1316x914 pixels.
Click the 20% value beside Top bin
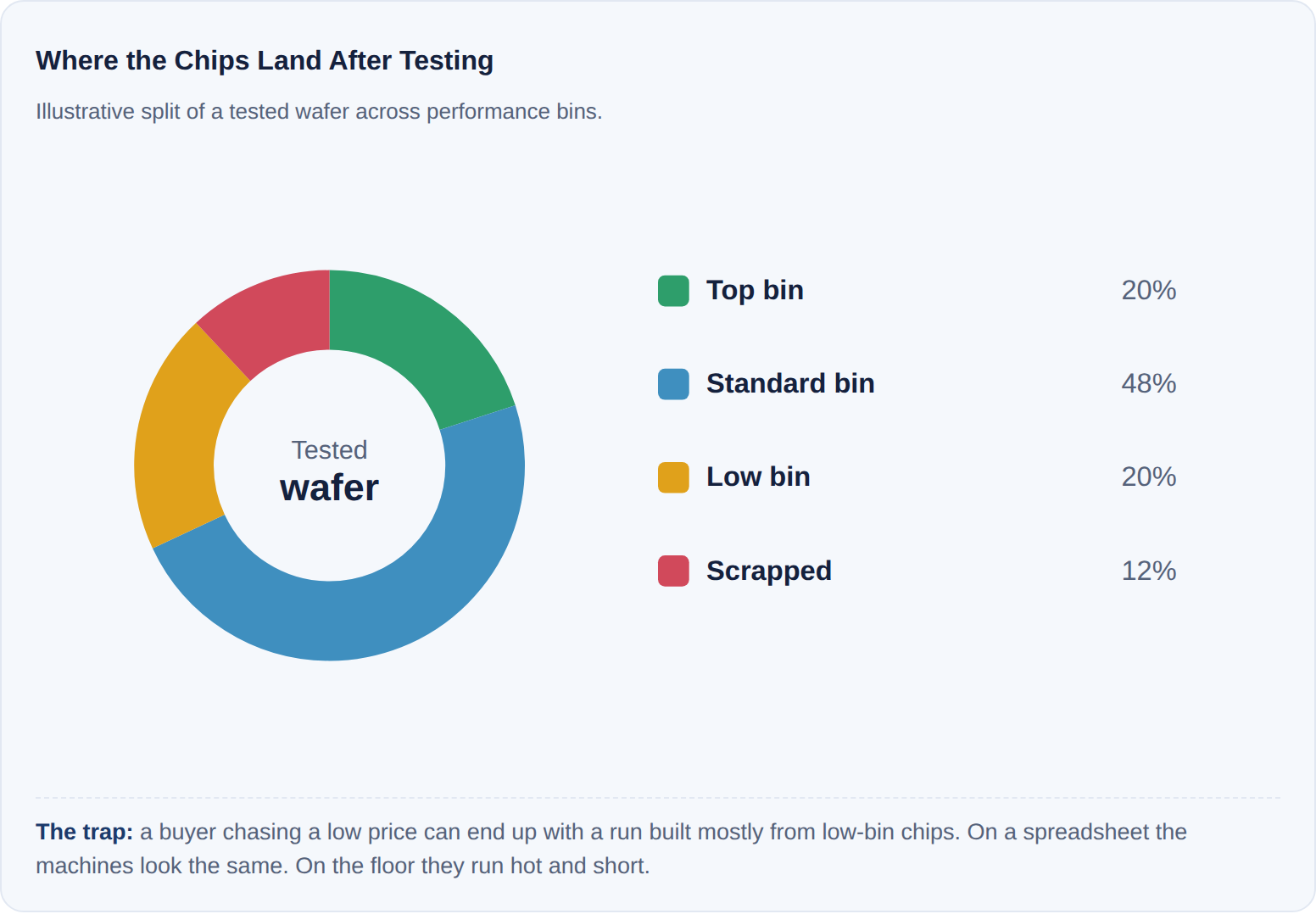coord(1149,290)
